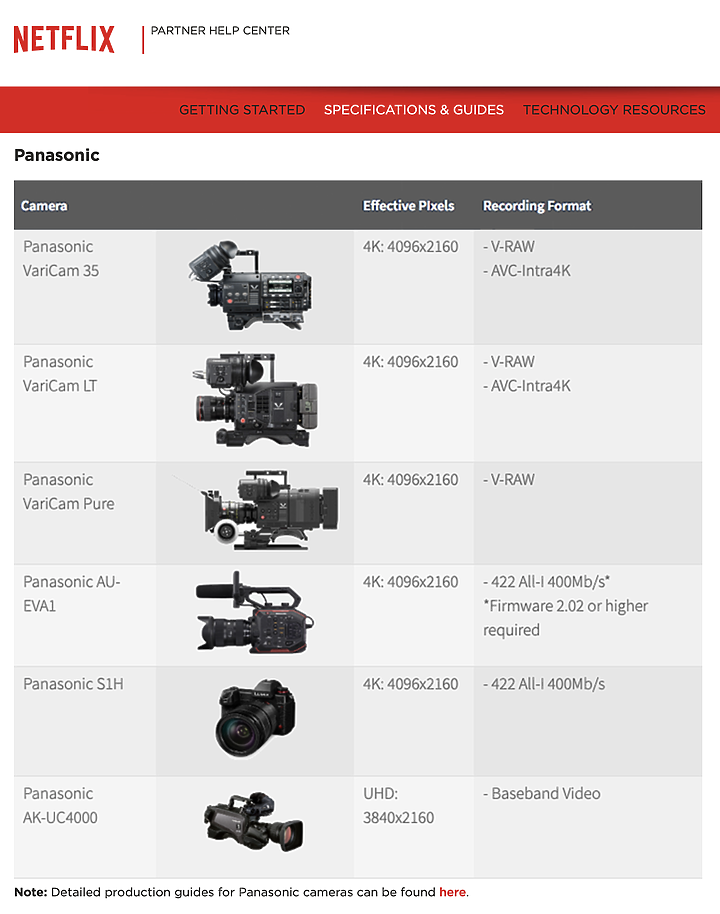Click the Effective Pixels column header
The height and width of the screenshot is (914, 720).
[408, 206]
